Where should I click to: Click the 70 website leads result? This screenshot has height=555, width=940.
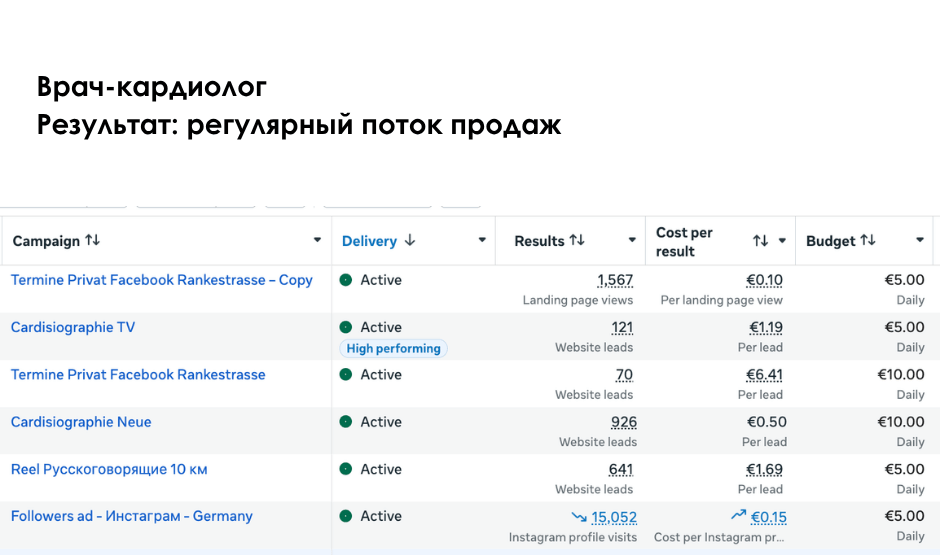pyautogui.click(x=624, y=375)
